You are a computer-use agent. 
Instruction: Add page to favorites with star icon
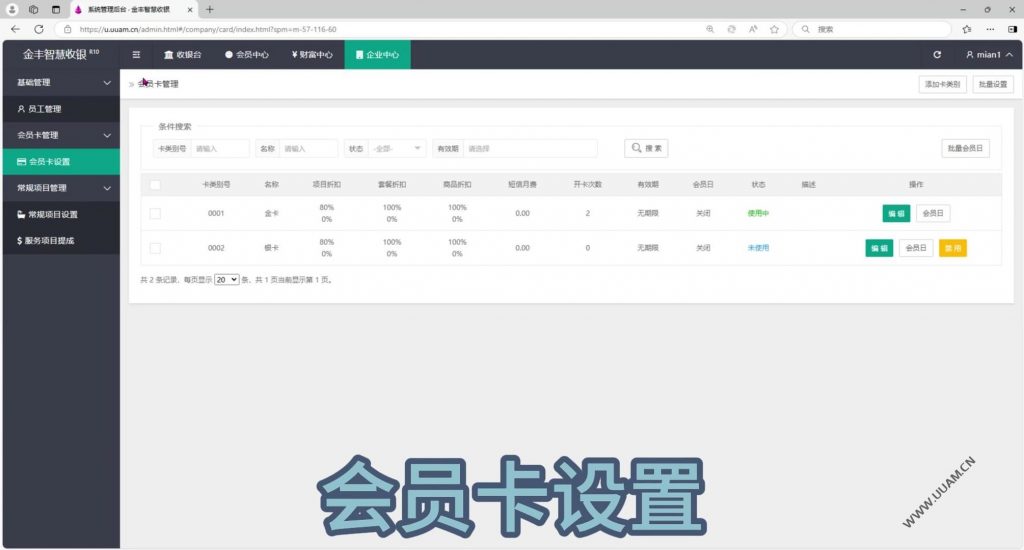[774, 29]
